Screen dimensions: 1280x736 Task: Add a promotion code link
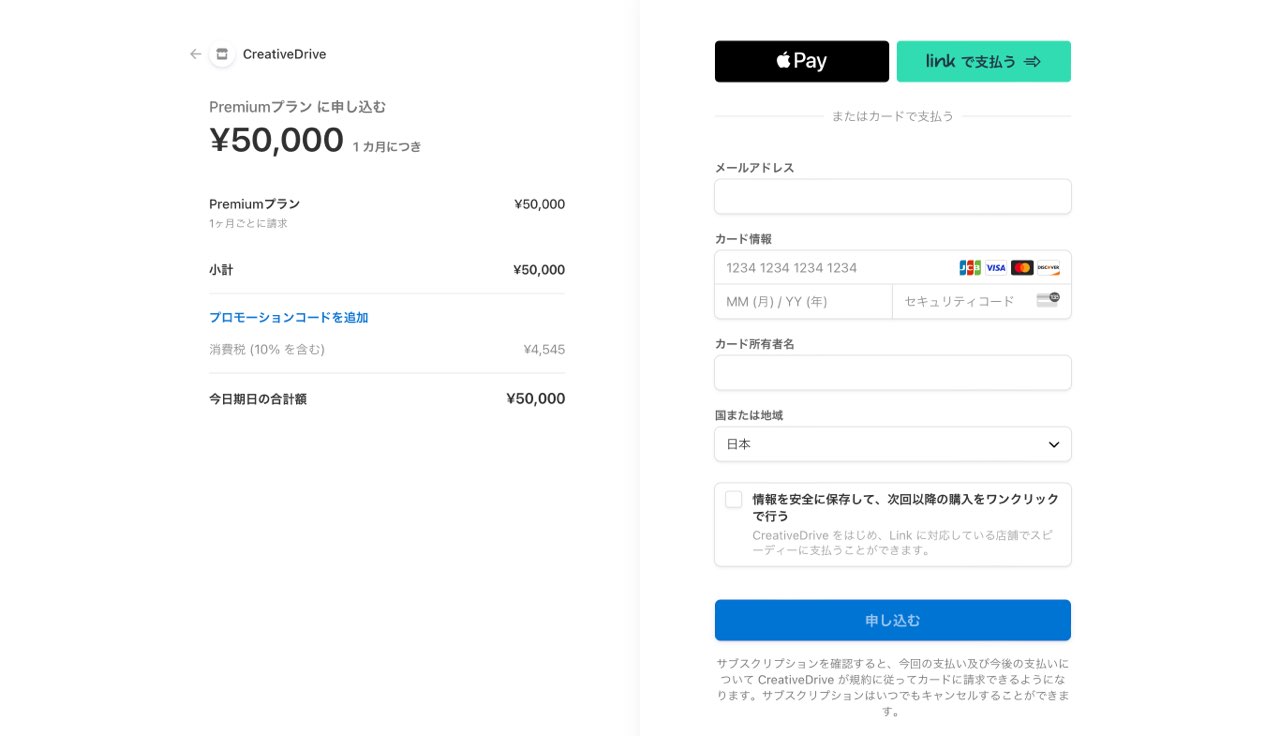click(288, 317)
